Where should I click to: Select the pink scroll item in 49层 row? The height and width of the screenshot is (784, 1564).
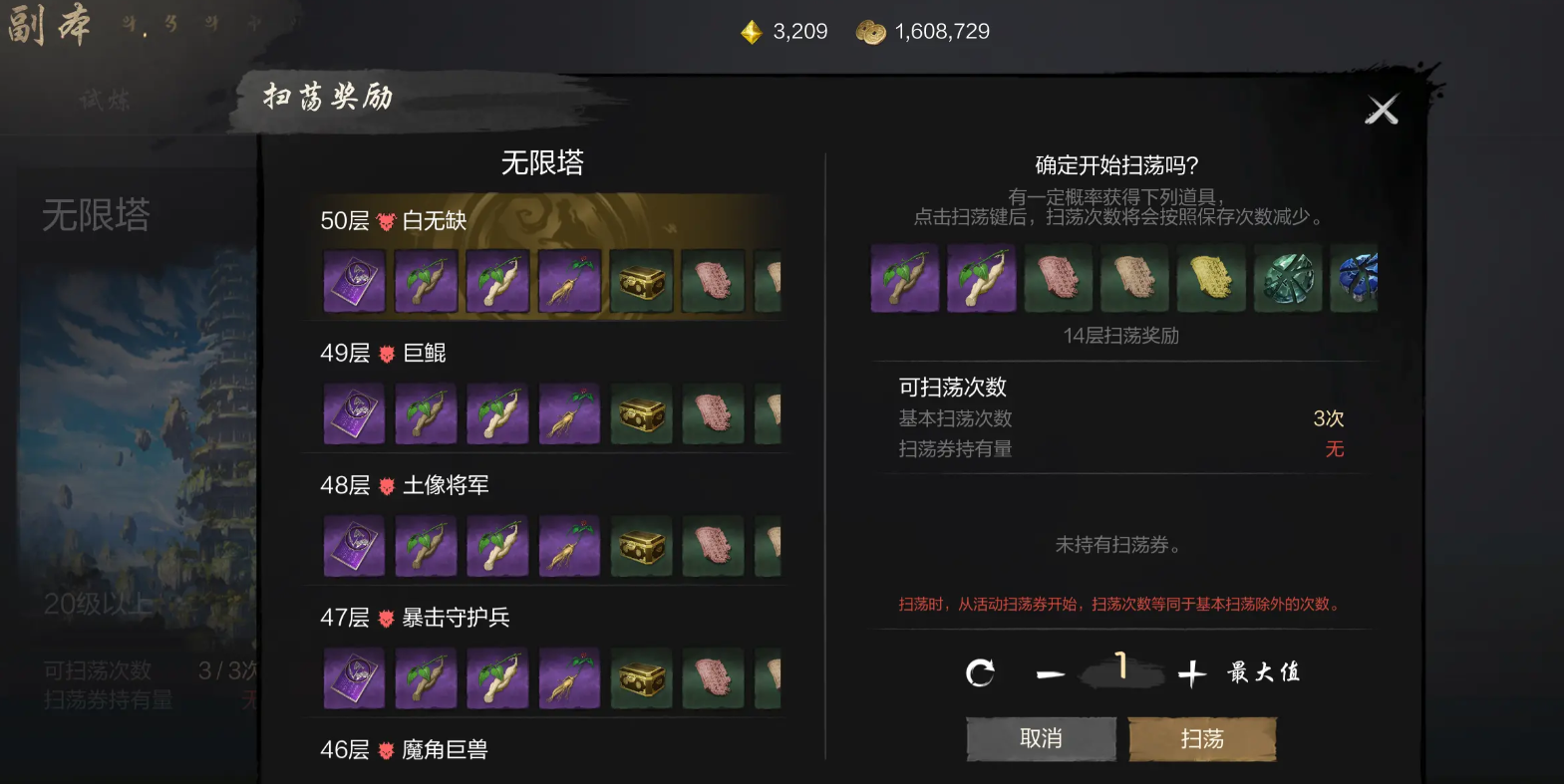(713, 413)
